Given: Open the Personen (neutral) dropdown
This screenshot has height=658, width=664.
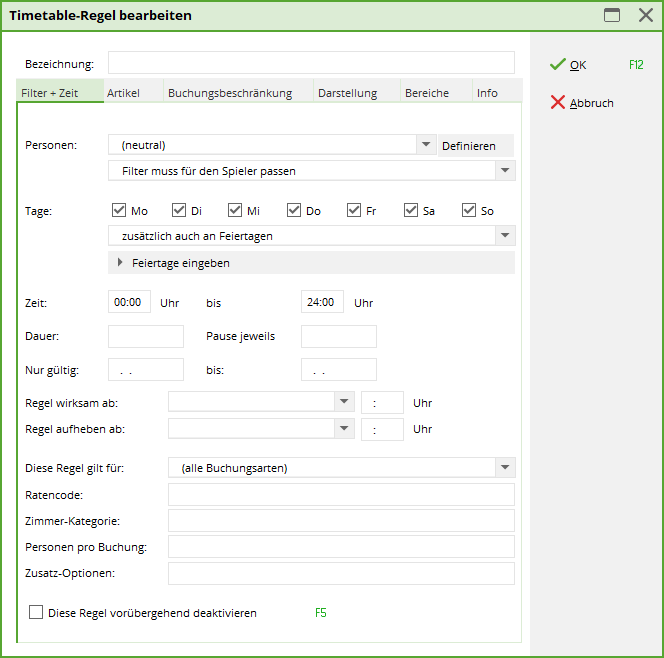Looking at the screenshot, I should point(426,145).
